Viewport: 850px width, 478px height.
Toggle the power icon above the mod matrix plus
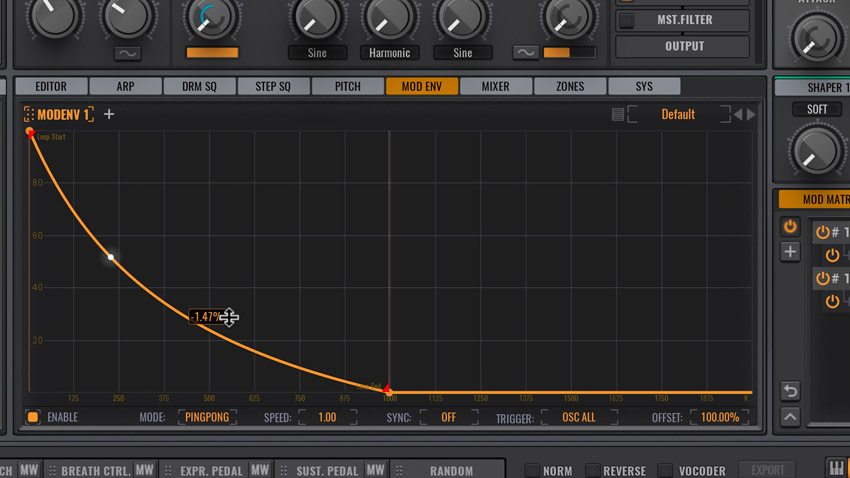(x=790, y=227)
